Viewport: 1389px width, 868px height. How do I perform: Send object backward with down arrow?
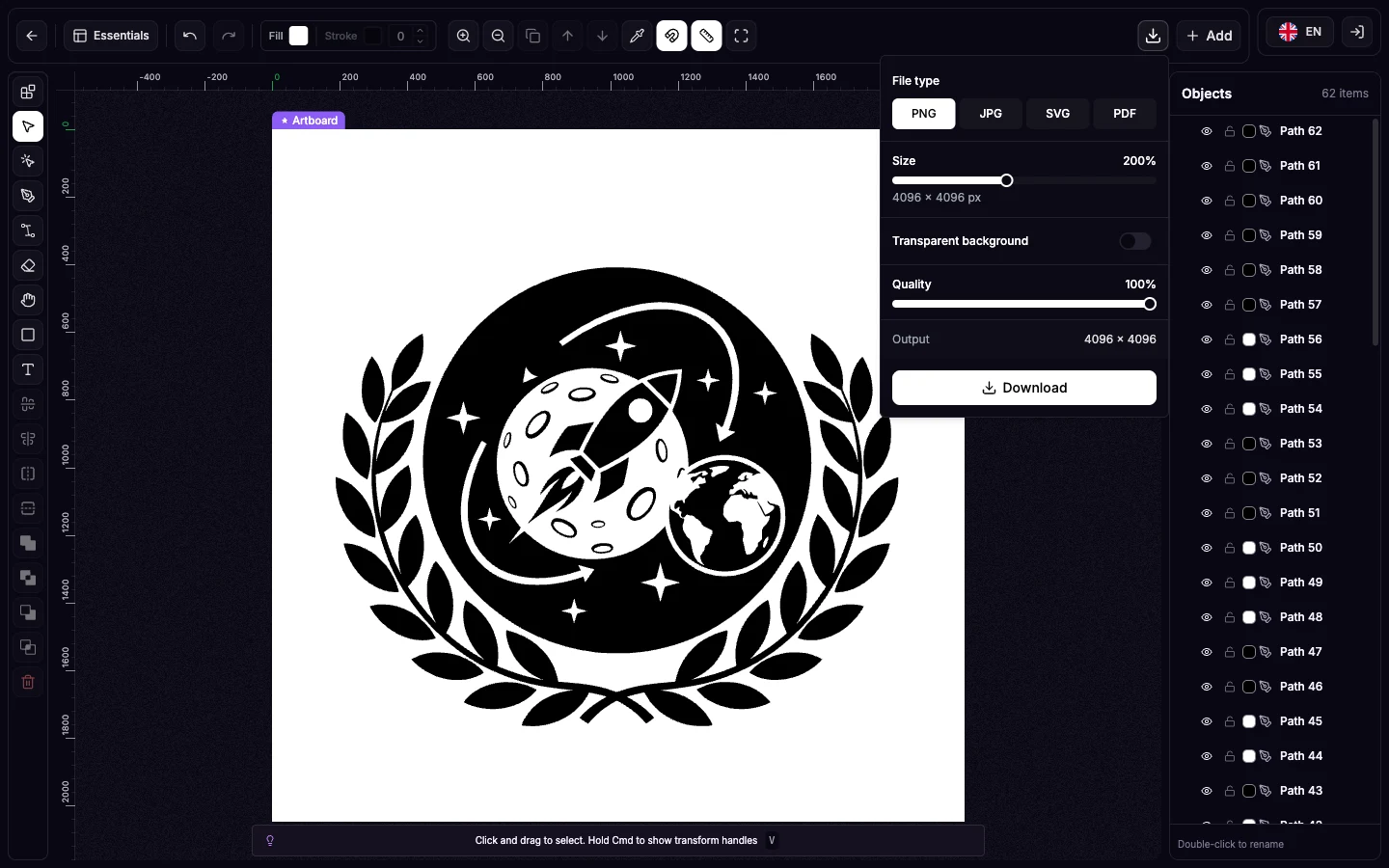[603, 36]
